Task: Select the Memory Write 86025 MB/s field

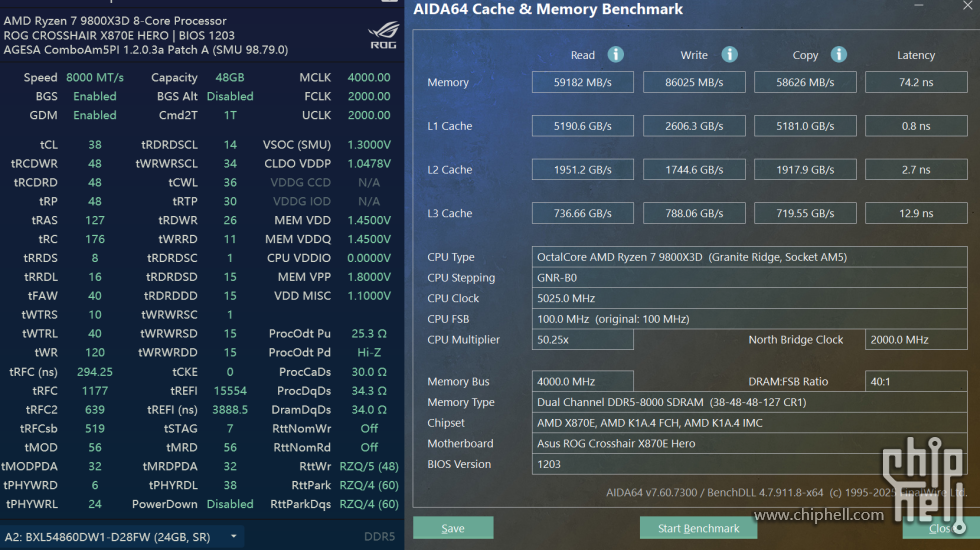Action: [x=694, y=82]
